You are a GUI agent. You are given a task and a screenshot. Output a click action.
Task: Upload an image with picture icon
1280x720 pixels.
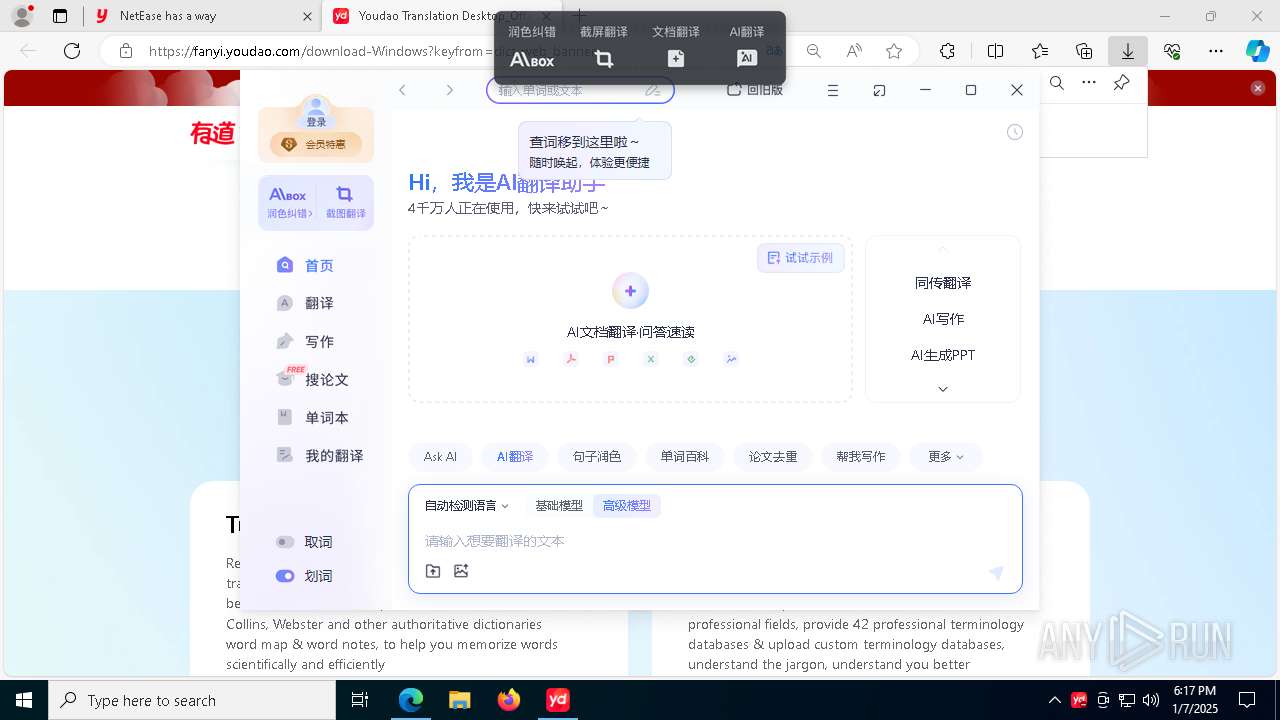coord(461,571)
